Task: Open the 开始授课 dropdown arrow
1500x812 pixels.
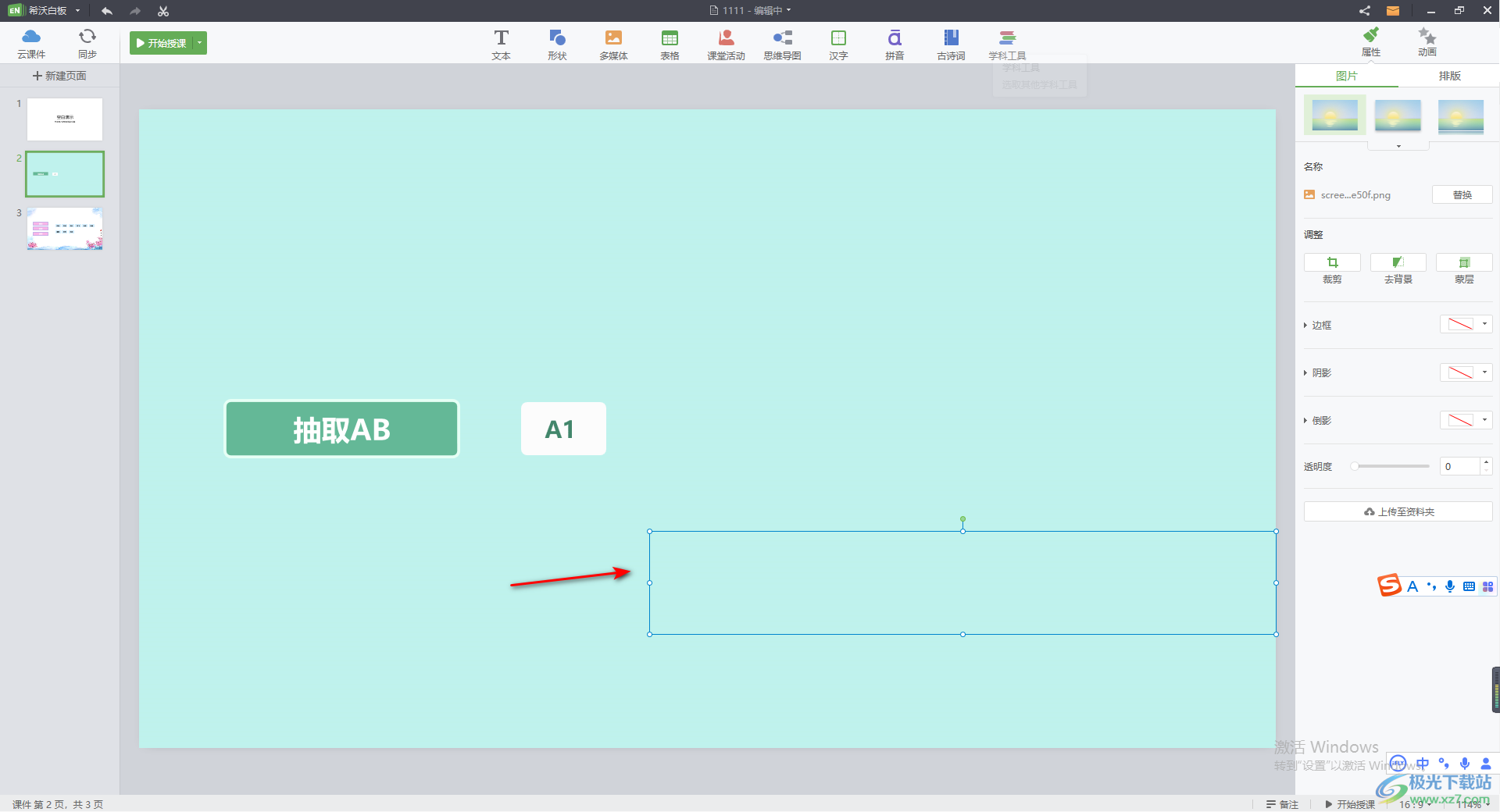Action: [x=200, y=43]
